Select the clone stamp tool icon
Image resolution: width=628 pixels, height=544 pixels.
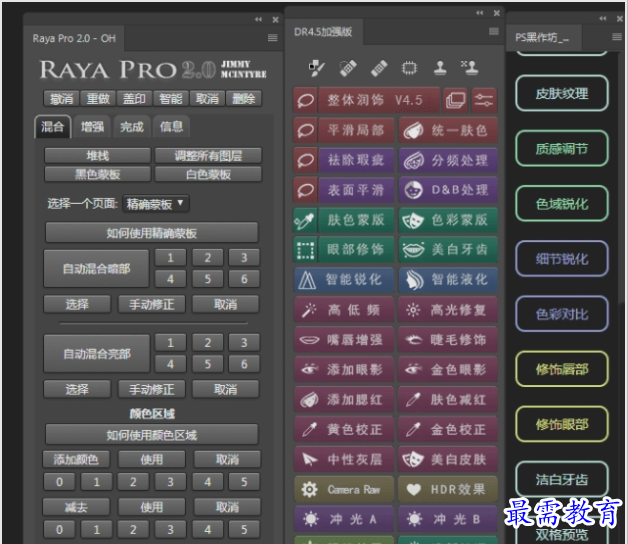(x=440, y=68)
